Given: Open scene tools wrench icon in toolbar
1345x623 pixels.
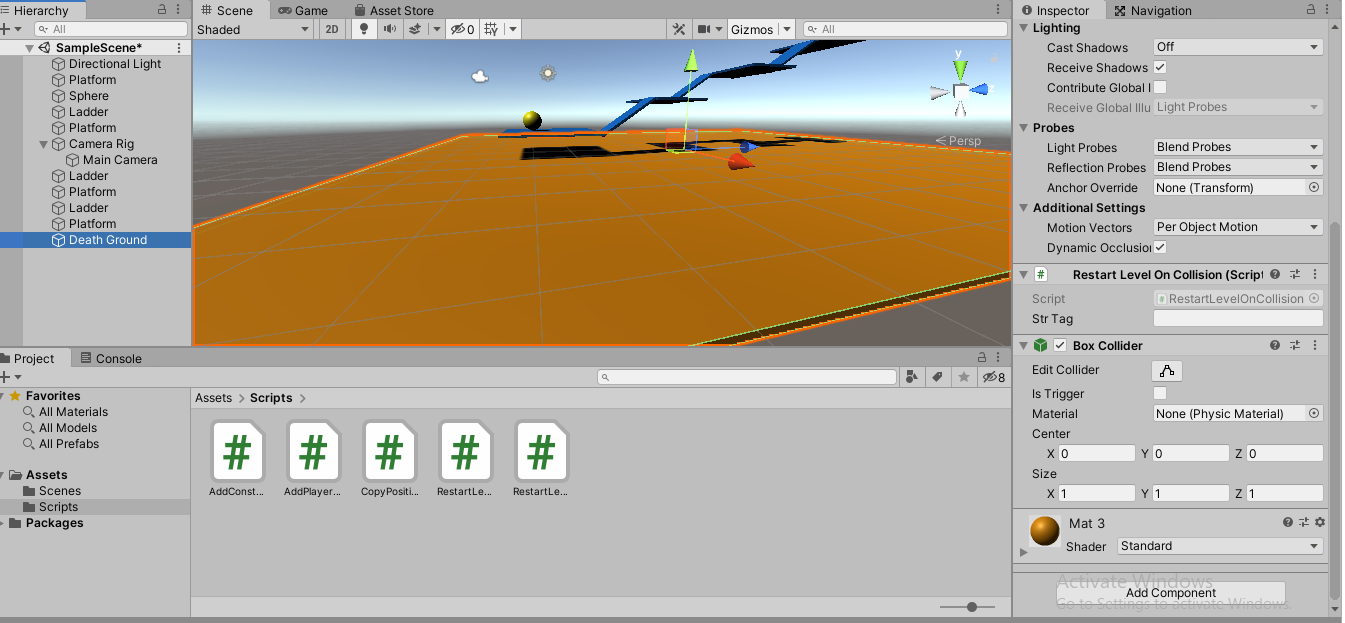Looking at the screenshot, I should [x=679, y=29].
